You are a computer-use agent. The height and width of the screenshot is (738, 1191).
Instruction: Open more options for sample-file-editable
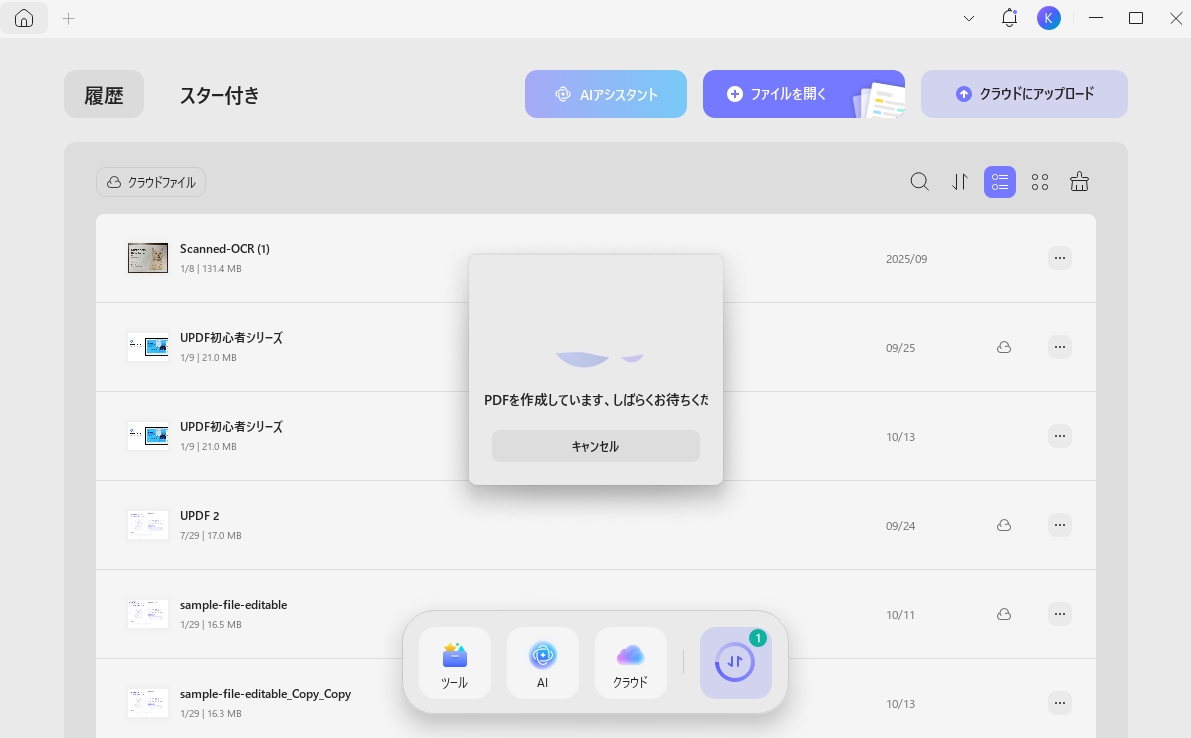coord(1060,613)
